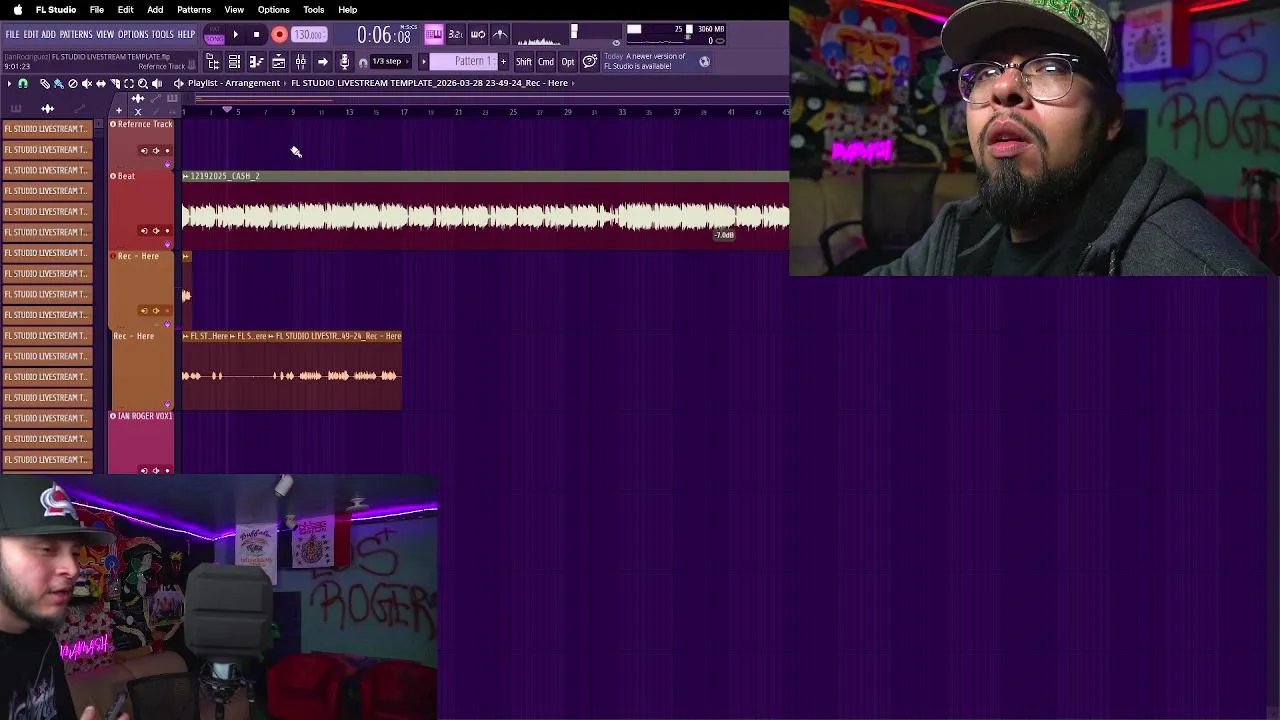The width and height of the screenshot is (1280, 720).
Task: Click the recording countdown 3-2-1 icon
Action: point(455,35)
